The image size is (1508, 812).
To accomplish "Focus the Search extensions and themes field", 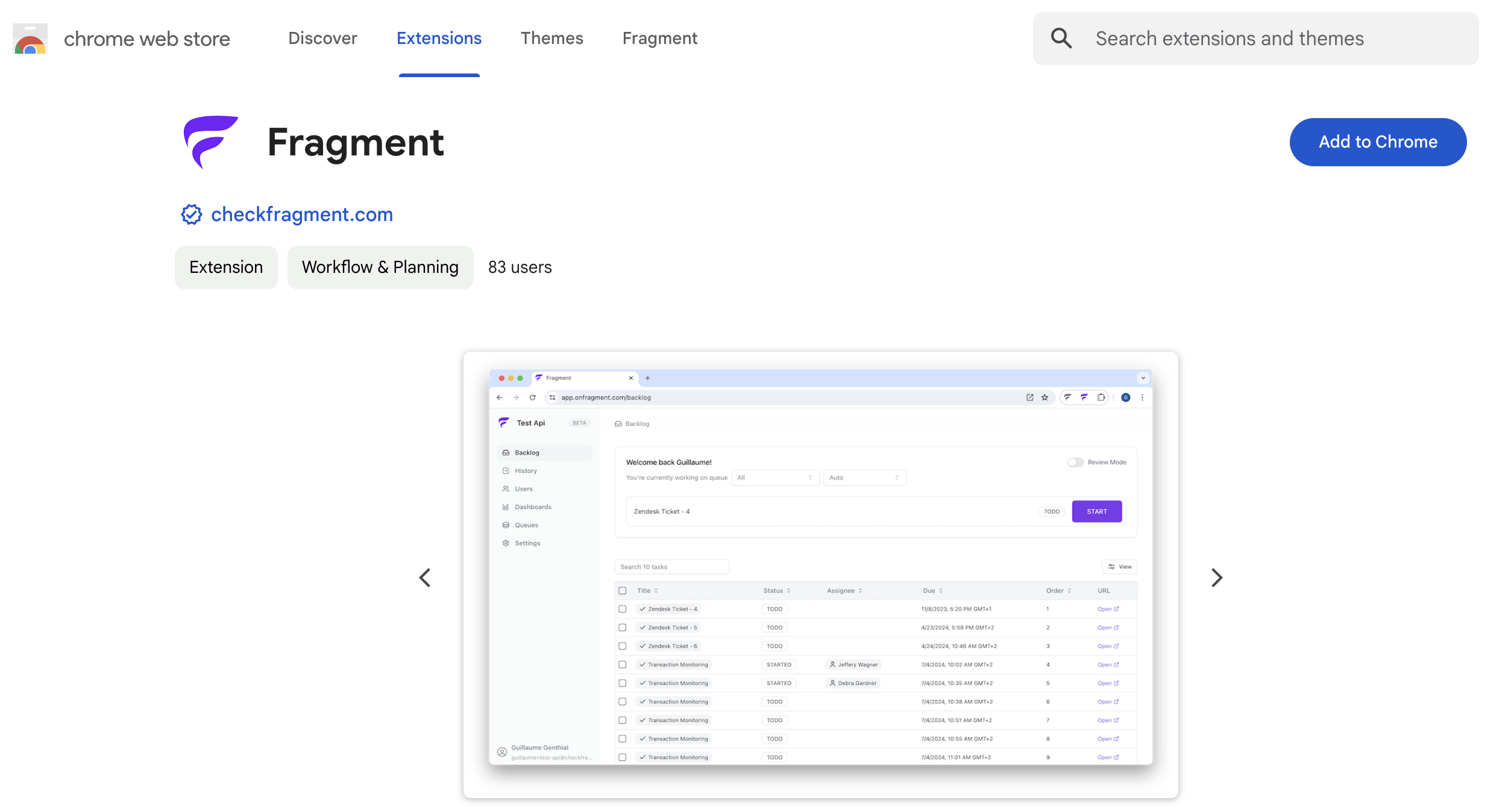I will [1255, 39].
